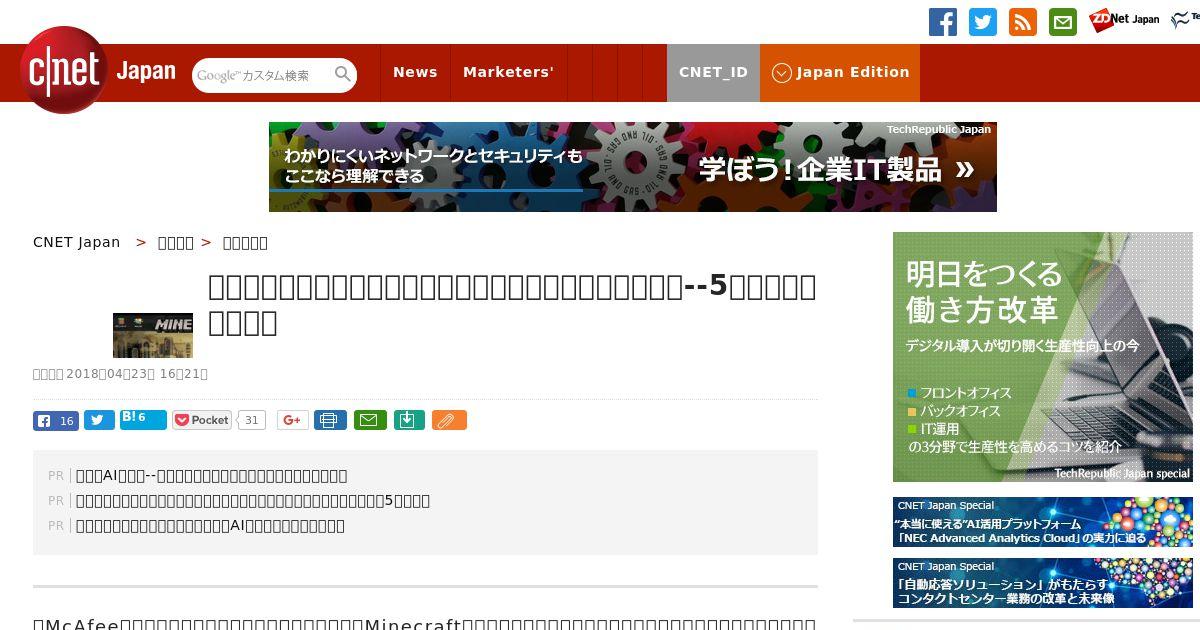This screenshot has width=1200, height=630.
Task: Tweet this article via Twitter button
Action: click(99, 420)
